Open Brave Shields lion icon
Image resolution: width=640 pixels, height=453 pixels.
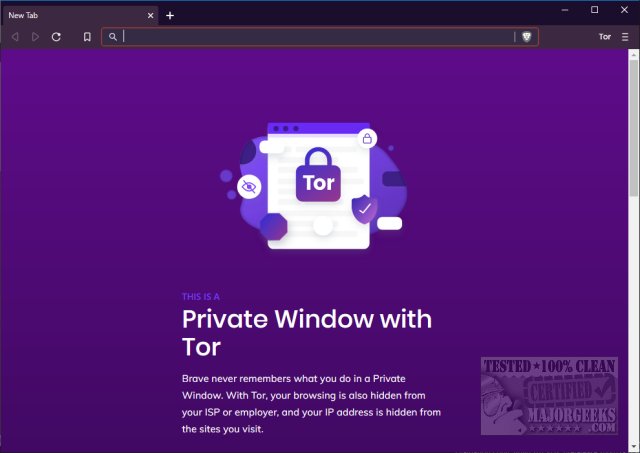point(527,37)
